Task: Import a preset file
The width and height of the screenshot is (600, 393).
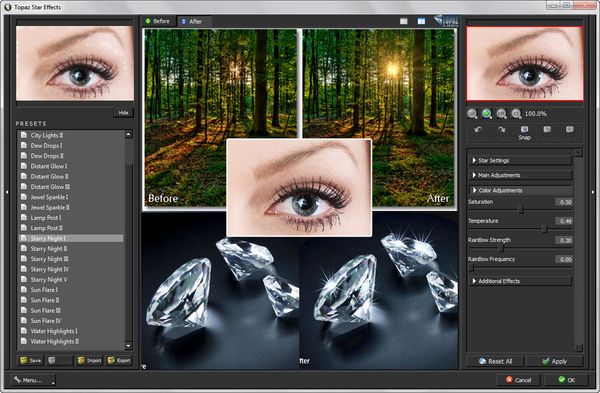Action: coord(90,360)
